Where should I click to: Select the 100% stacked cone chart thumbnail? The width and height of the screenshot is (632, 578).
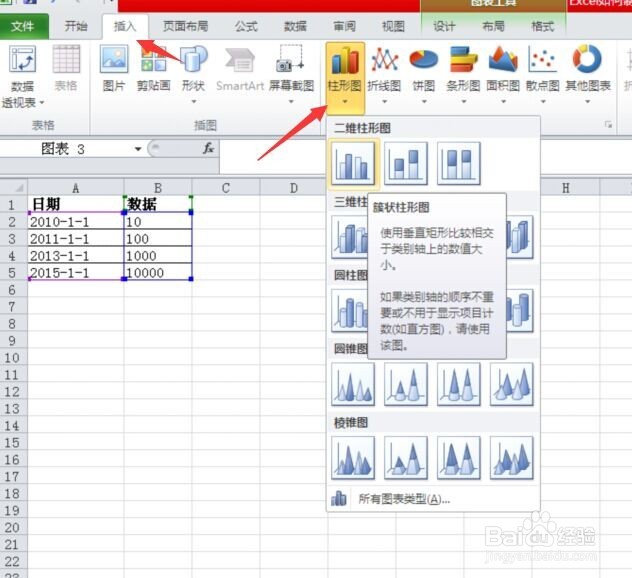click(459, 384)
